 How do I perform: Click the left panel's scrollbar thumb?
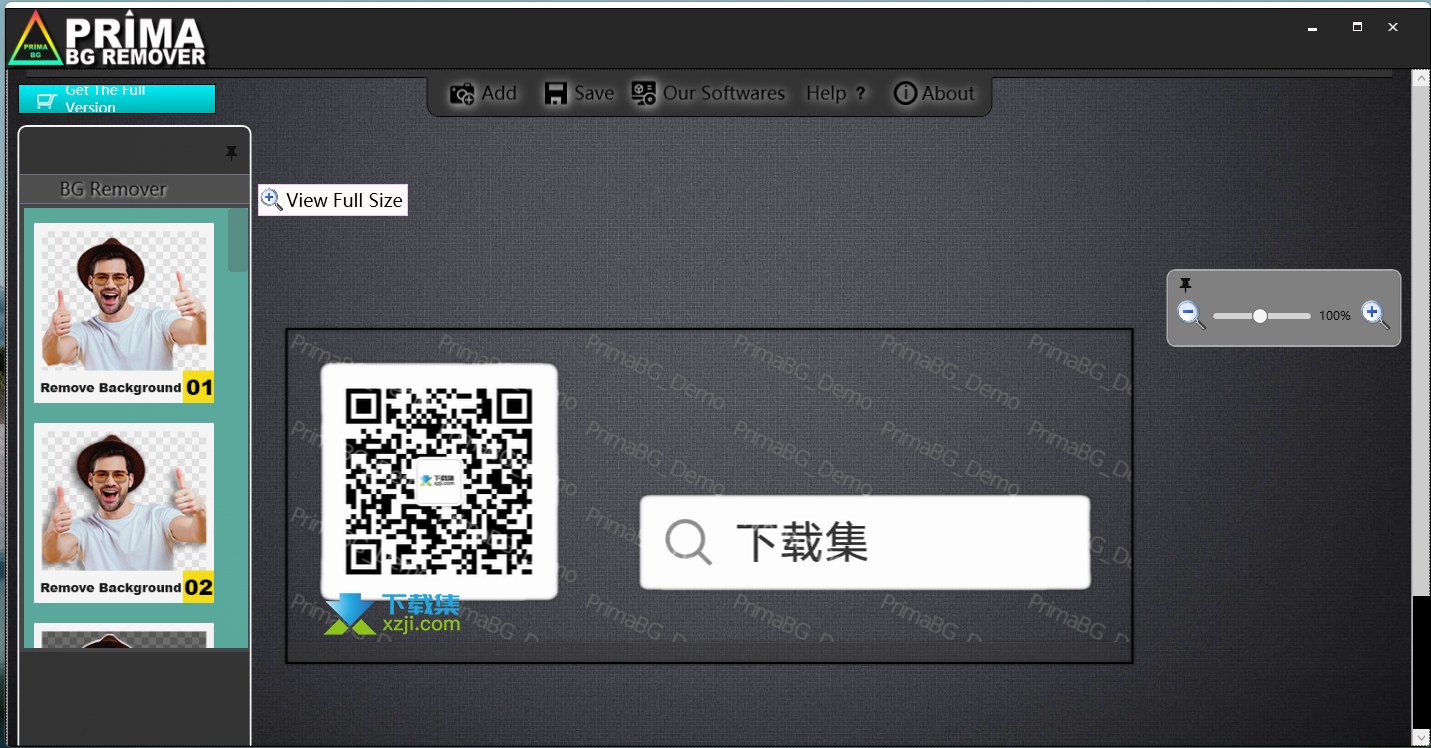(x=237, y=240)
